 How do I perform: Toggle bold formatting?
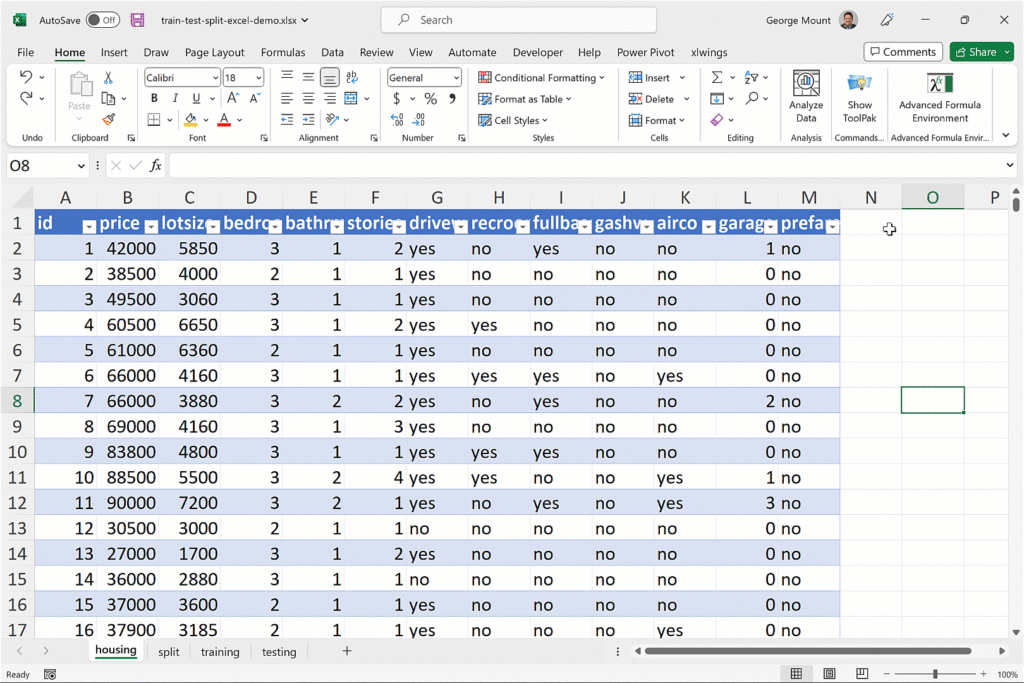pos(154,99)
